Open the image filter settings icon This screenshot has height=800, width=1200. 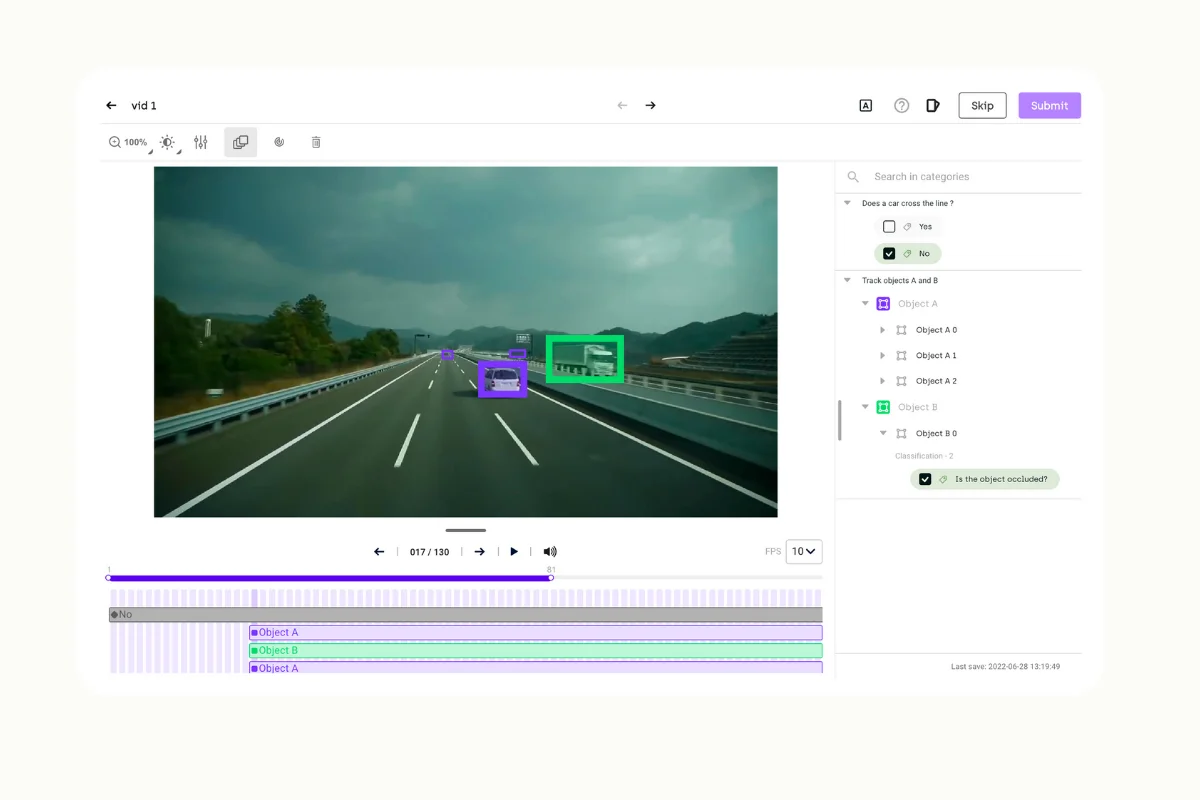(200, 142)
